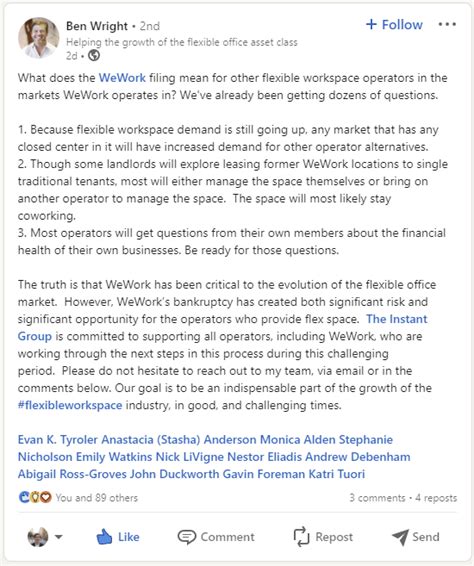This screenshot has height=566, width=474.
Task: Select your own avatar beside Like
Action: pyautogui.click(x=38, y=537)
